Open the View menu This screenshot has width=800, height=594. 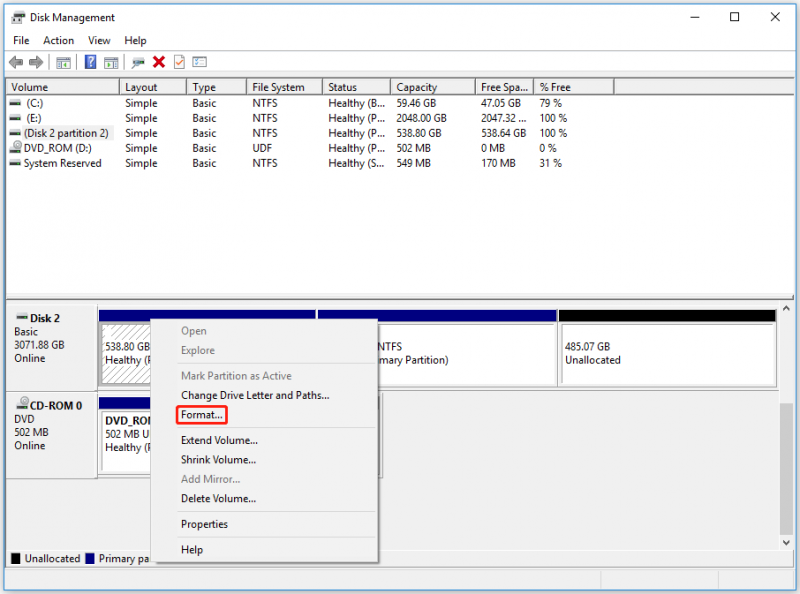tap(99, 40)
